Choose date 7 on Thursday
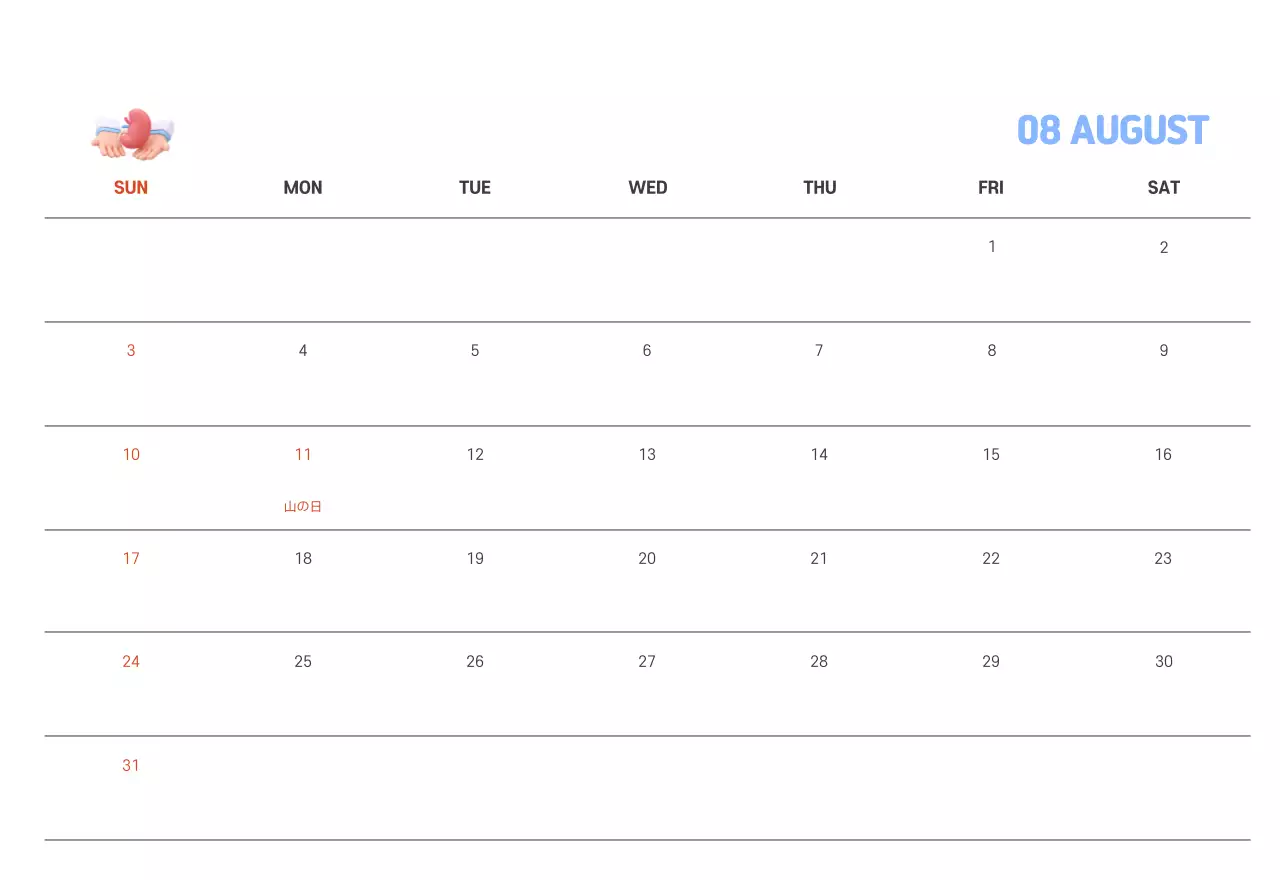This screenshot has height=880, width=1280. 819,351
